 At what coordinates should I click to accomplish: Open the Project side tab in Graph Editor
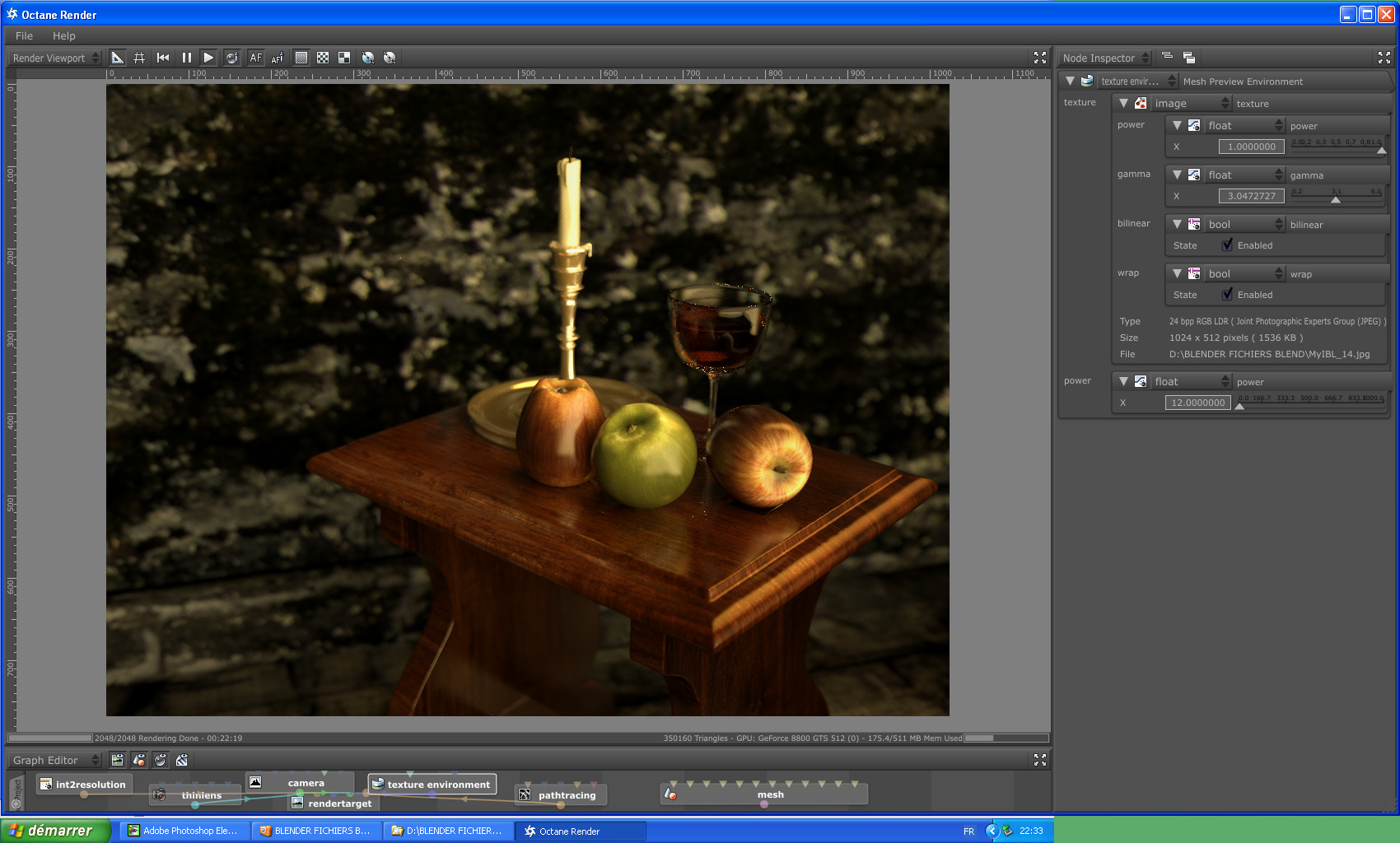click(16, 792)
